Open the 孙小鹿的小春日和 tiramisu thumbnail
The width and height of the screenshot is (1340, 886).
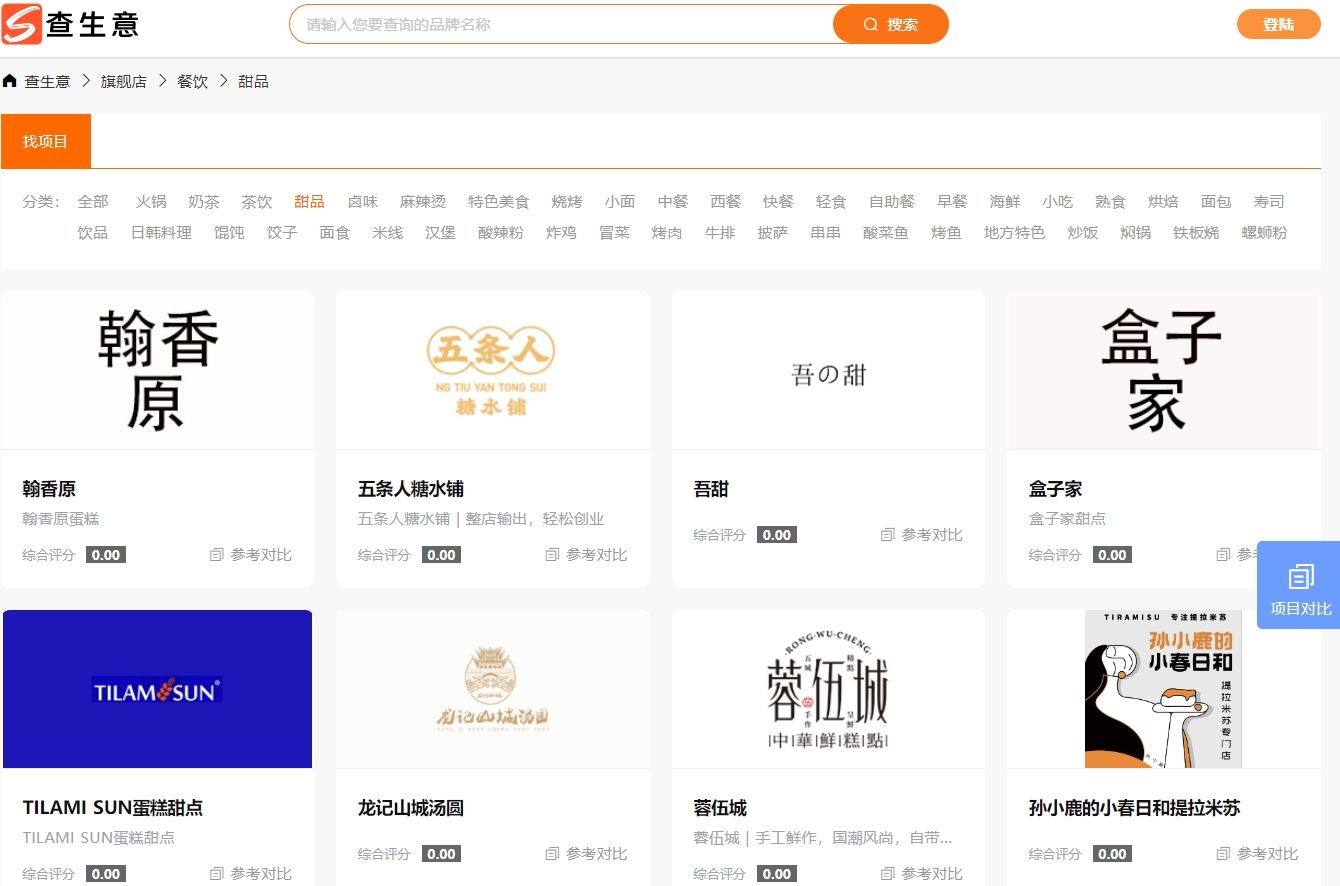pyautogui.click(x=1164, y=689)
